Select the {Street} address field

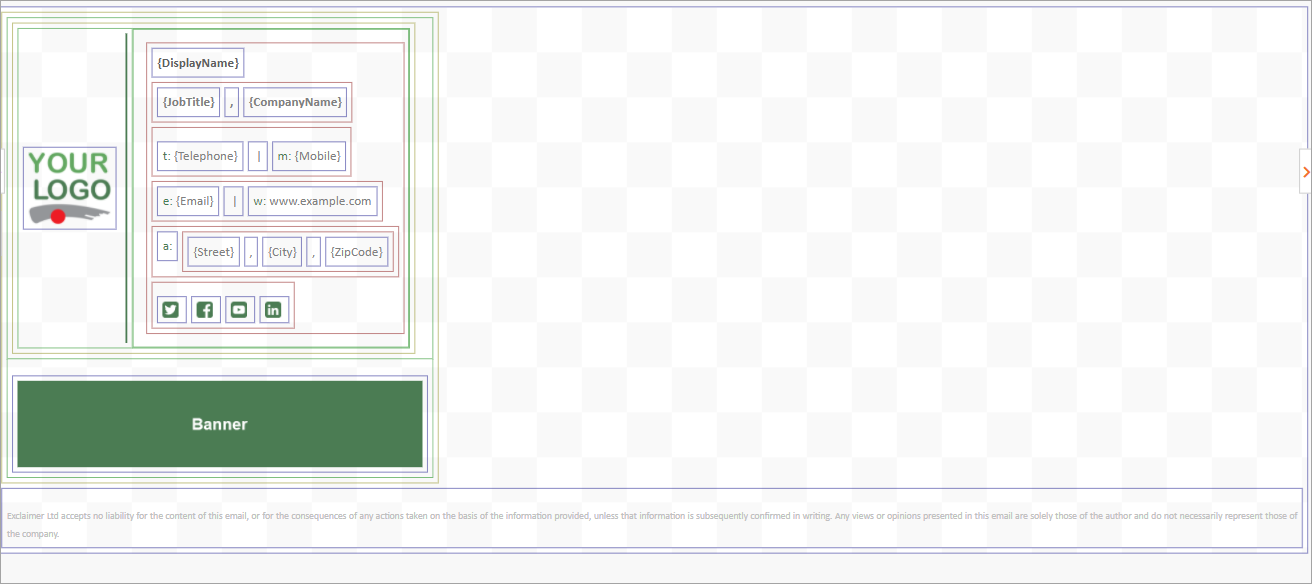(213, 252)
